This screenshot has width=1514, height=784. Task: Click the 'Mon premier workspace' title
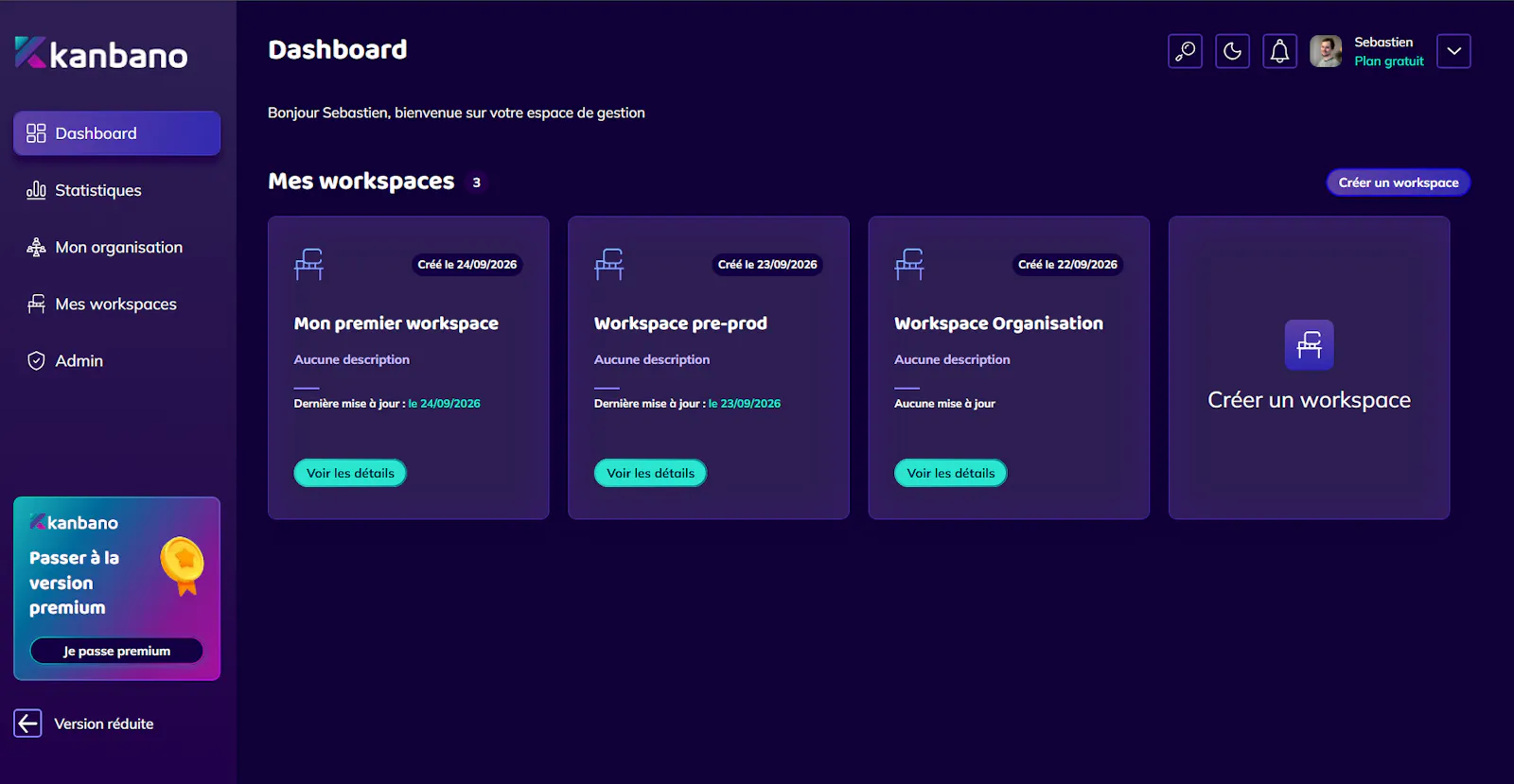click(x=396, y=323)
